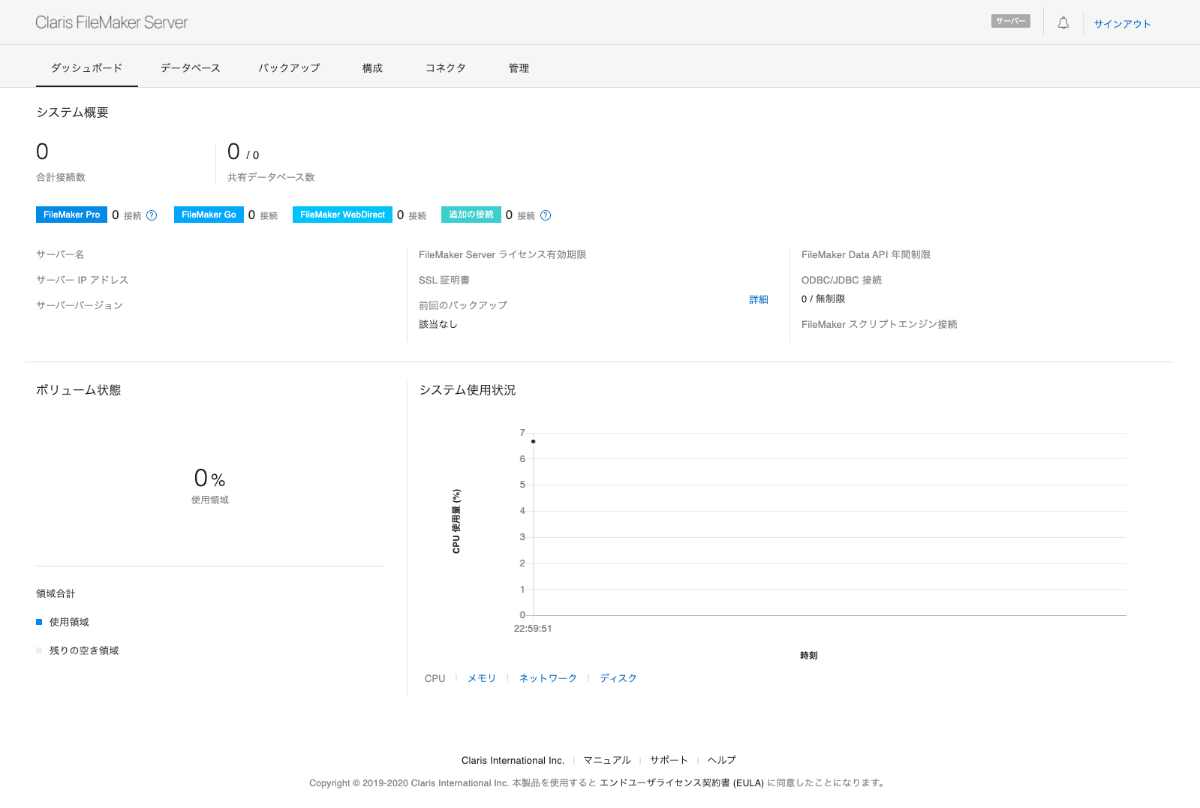Click the サーバーバージョン label
Image resolution: width=1200 pixels, height=808 pixels.
pos(79,305)
